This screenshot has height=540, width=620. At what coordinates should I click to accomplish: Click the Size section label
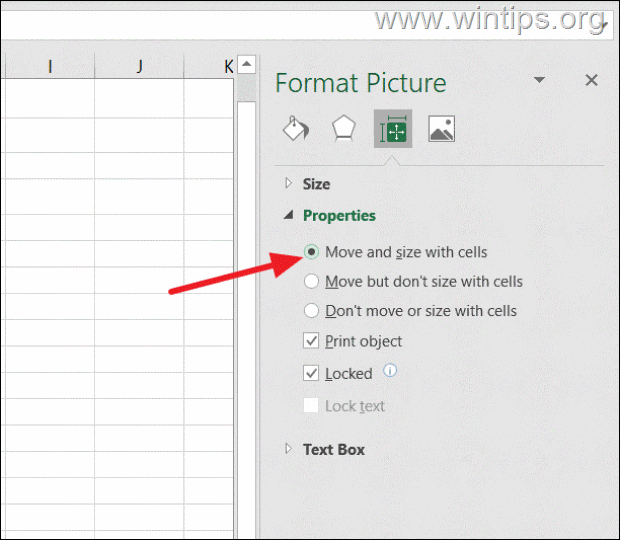[x=316, y=184]
